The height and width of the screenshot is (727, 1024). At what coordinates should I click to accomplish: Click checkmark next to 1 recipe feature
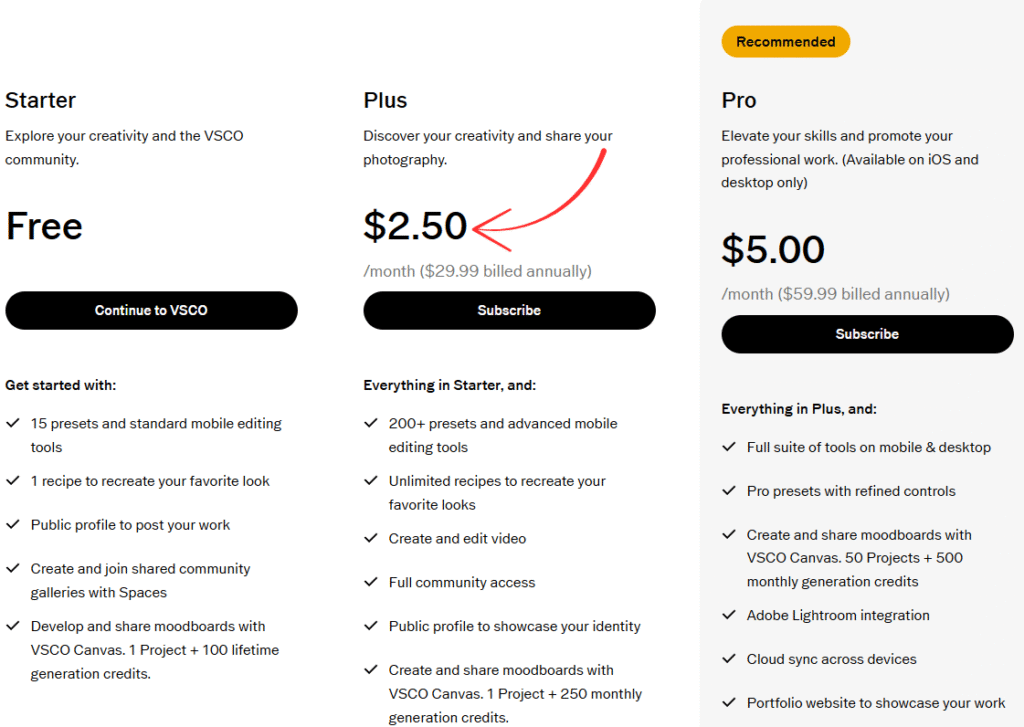point(13,481)
